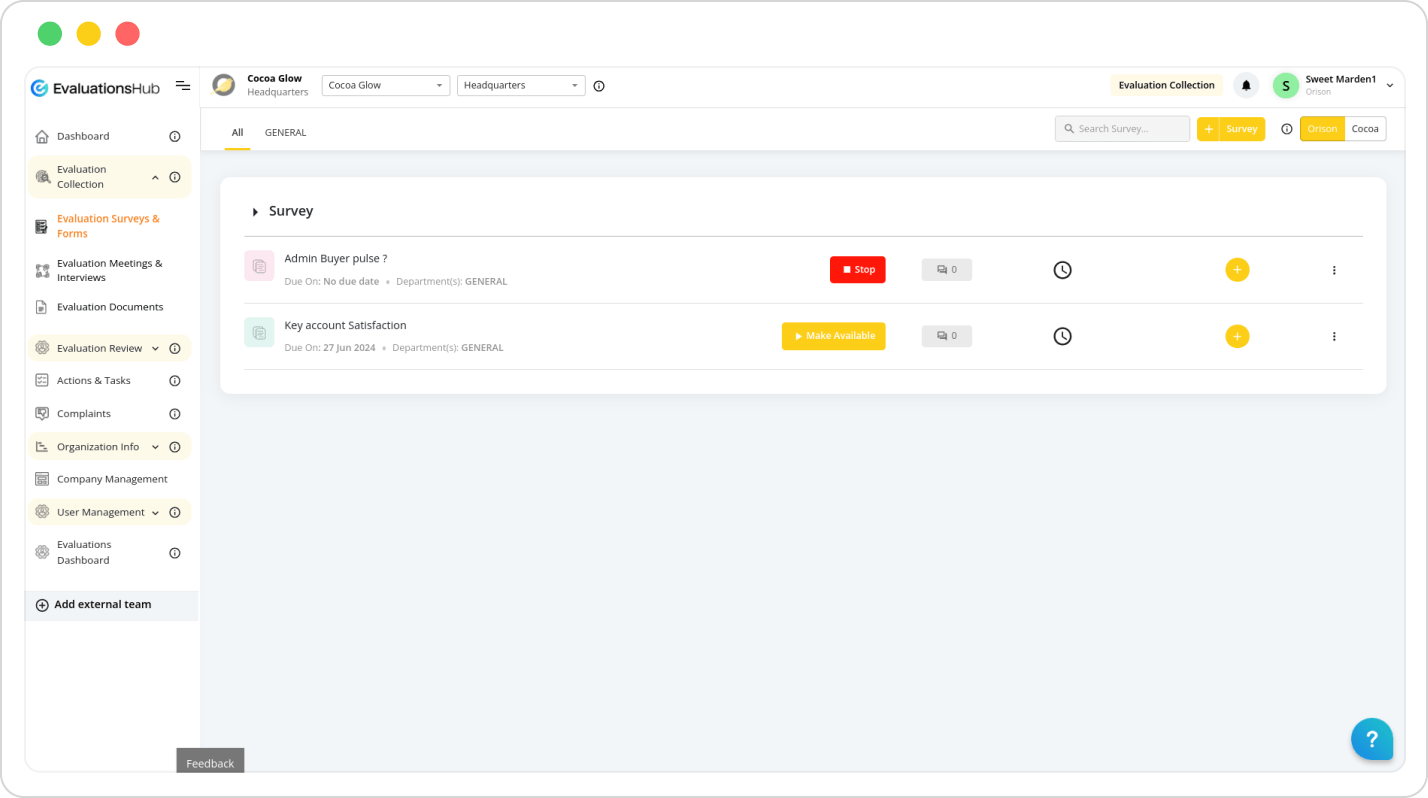1428x798 pixels.
Task: Open three-dot menu for Admin Buyer pulse
Action: coord(1334,270)
